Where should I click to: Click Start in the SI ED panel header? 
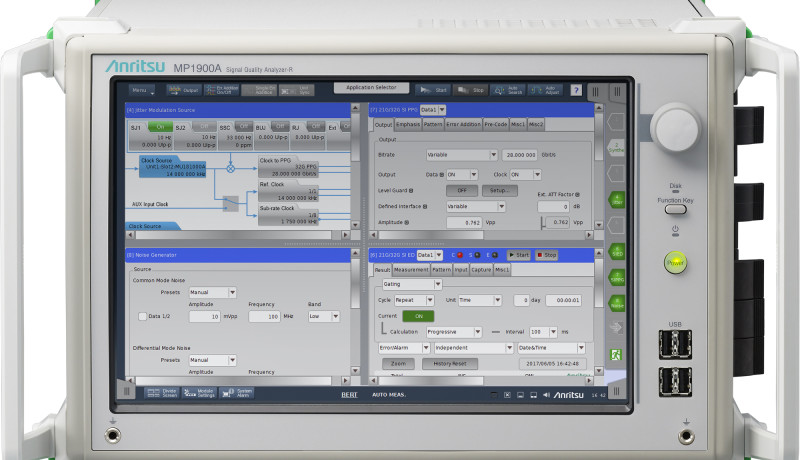click(518, 255)
